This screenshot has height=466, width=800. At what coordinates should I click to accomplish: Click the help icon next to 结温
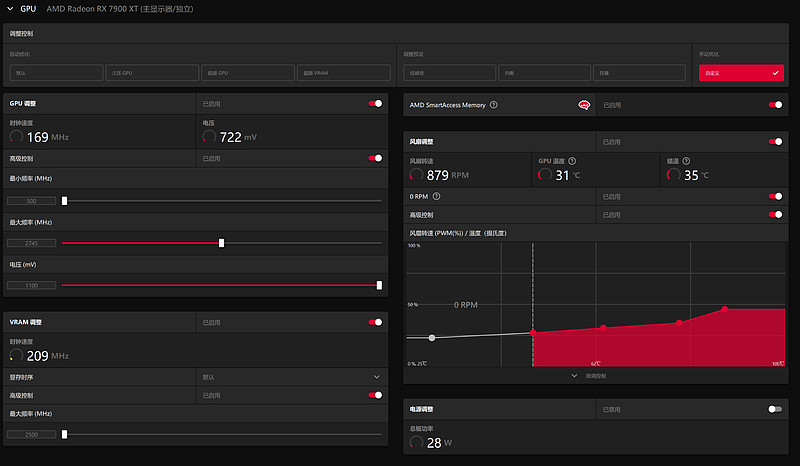688,160
